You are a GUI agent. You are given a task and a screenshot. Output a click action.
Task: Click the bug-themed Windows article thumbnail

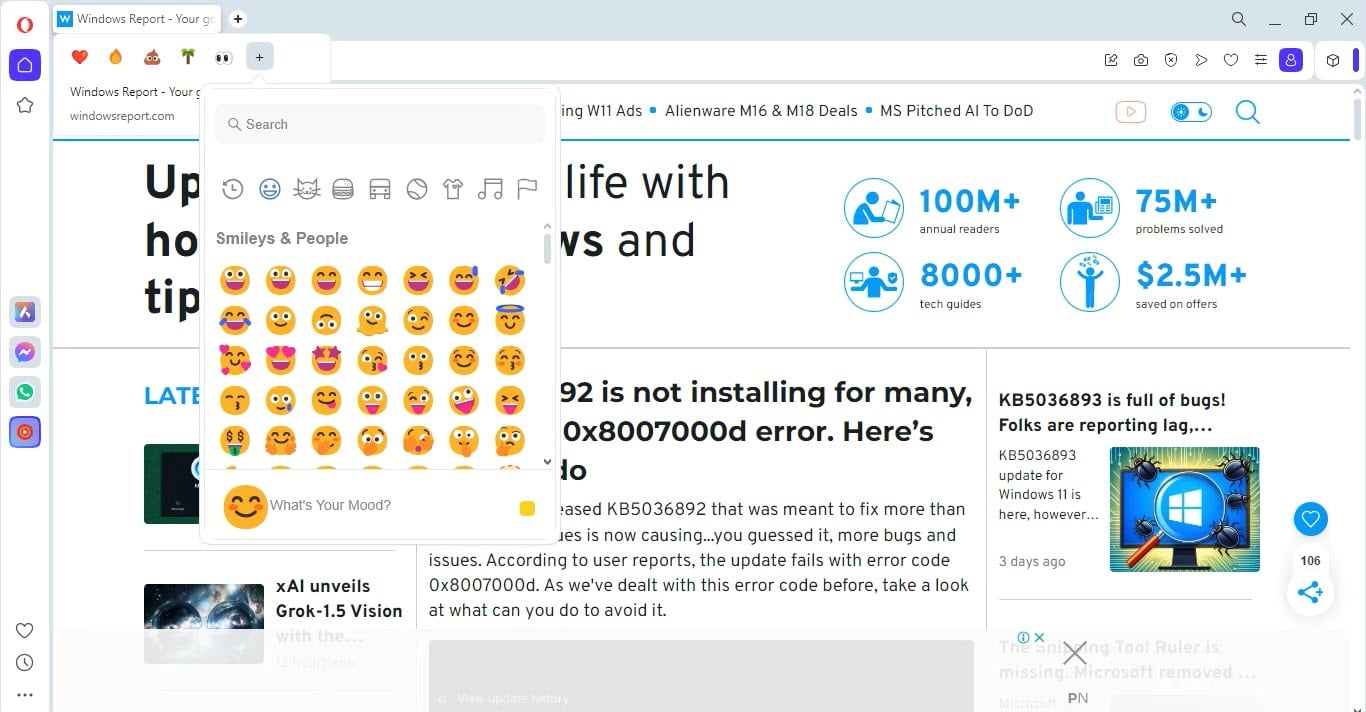coord(1185,509)
